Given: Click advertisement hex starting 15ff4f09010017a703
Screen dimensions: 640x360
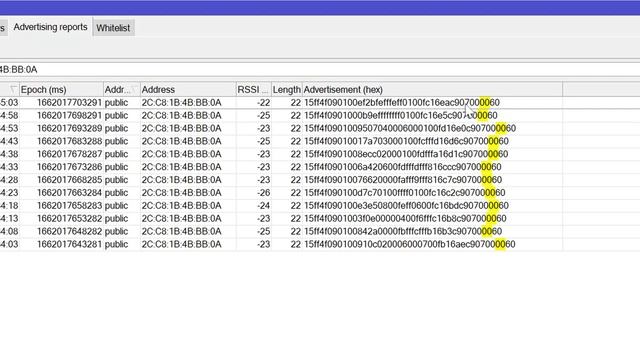Looking at the screenshot, I should pos(406,141).
